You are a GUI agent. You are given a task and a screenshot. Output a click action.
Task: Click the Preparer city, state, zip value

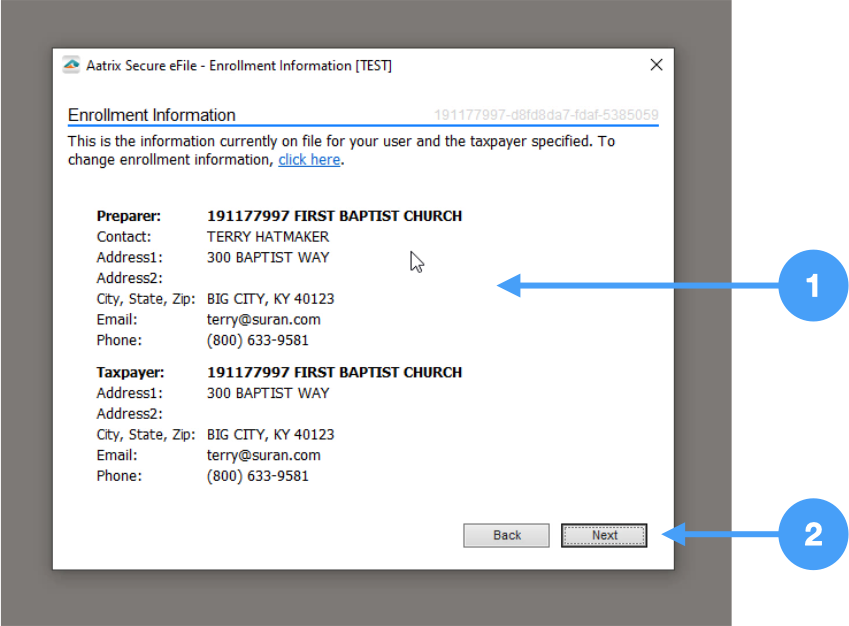(270, 299)
